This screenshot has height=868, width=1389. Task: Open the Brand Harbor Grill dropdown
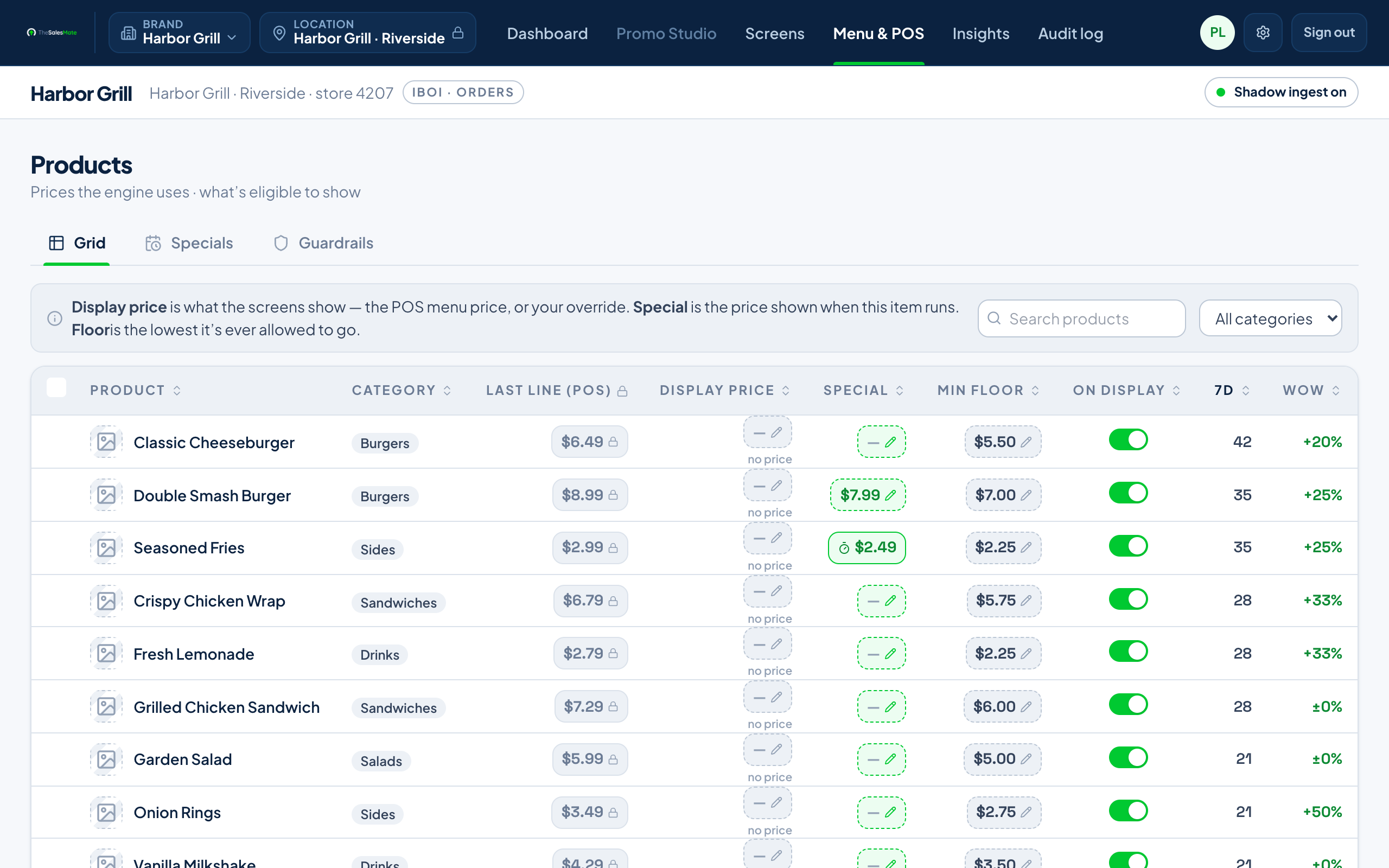pyautogui.click(x=179, y=33)
